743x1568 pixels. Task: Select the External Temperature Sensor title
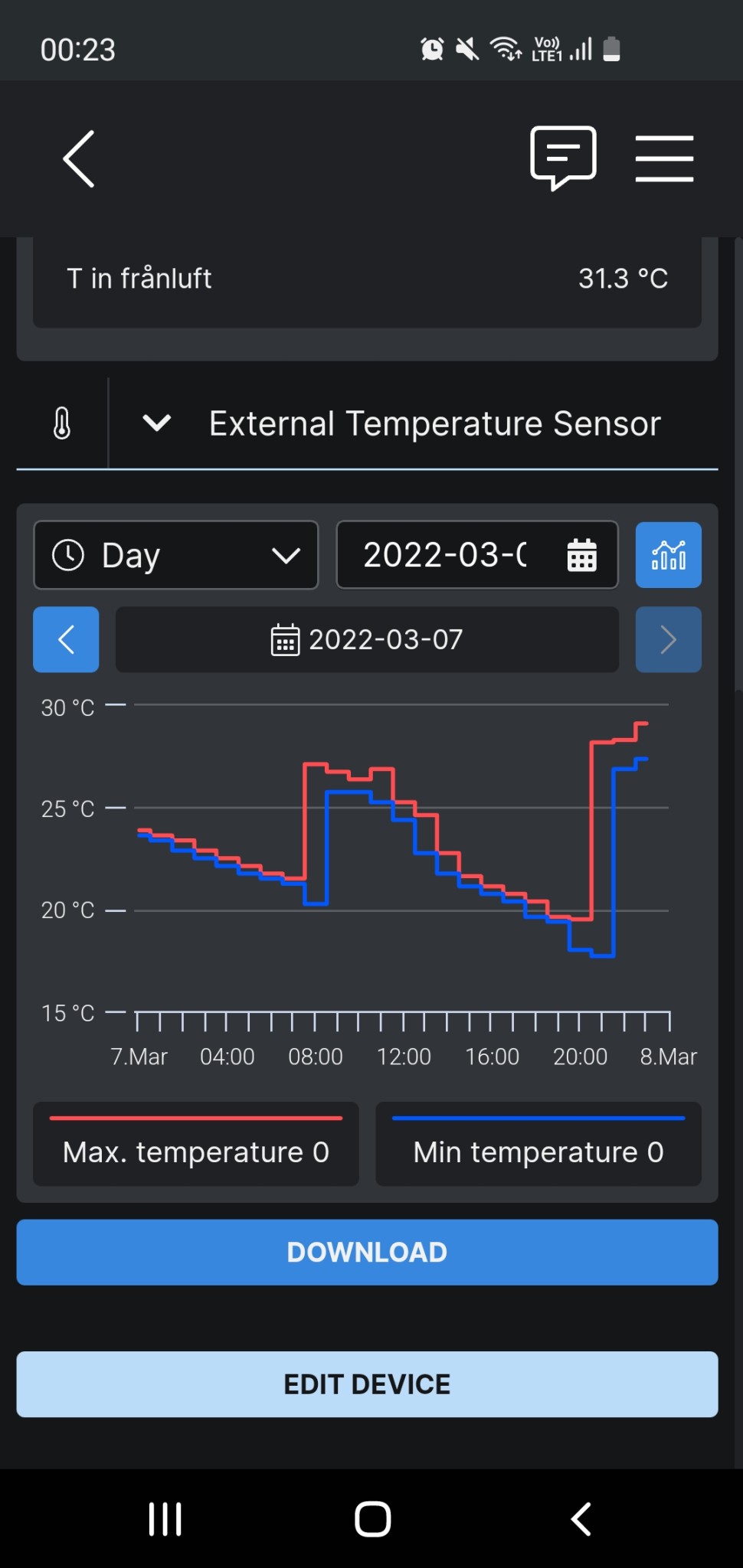click(x=434, y=423)
